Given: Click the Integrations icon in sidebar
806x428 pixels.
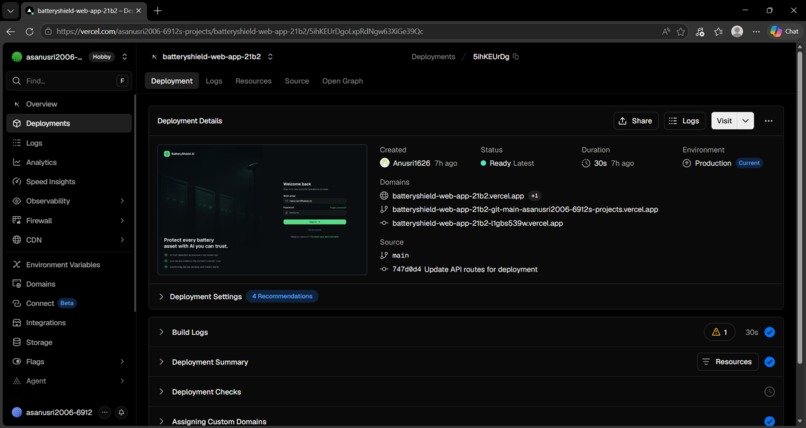Looking at the screenshot, I should pyautogui.click(x=16, y=323).
